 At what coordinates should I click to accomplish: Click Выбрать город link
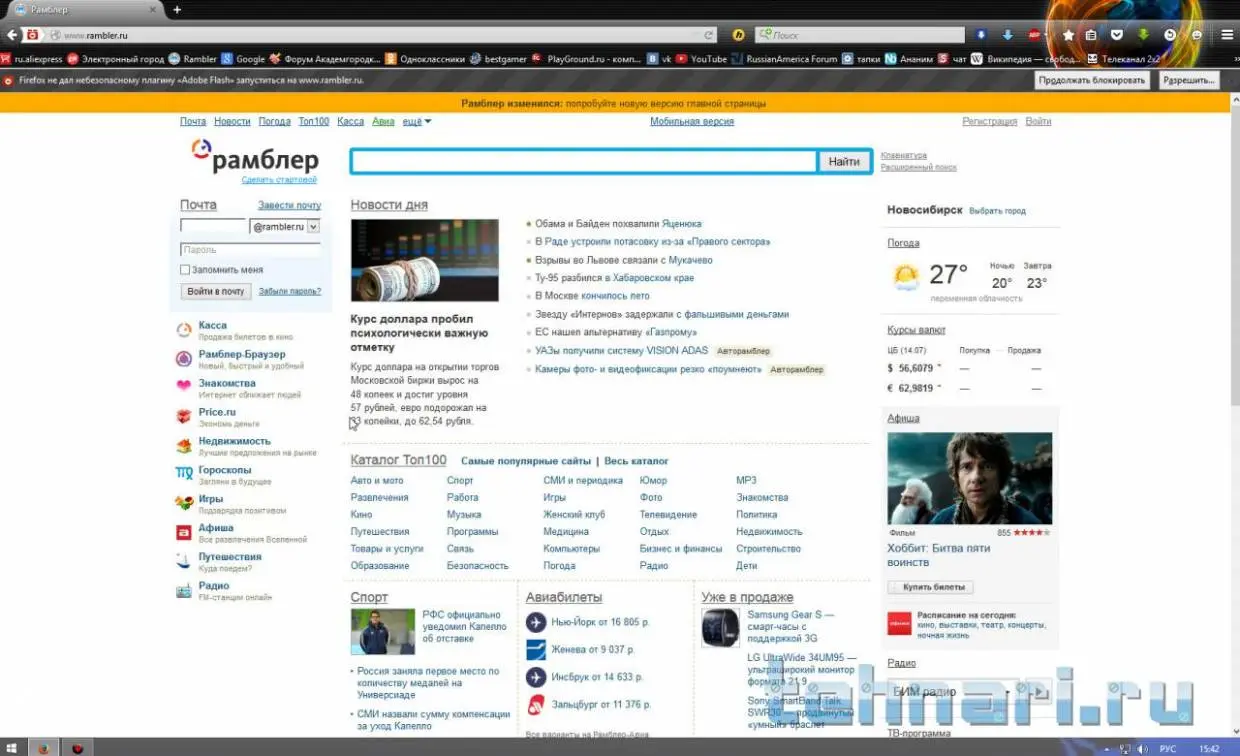[x=998, y=211]
